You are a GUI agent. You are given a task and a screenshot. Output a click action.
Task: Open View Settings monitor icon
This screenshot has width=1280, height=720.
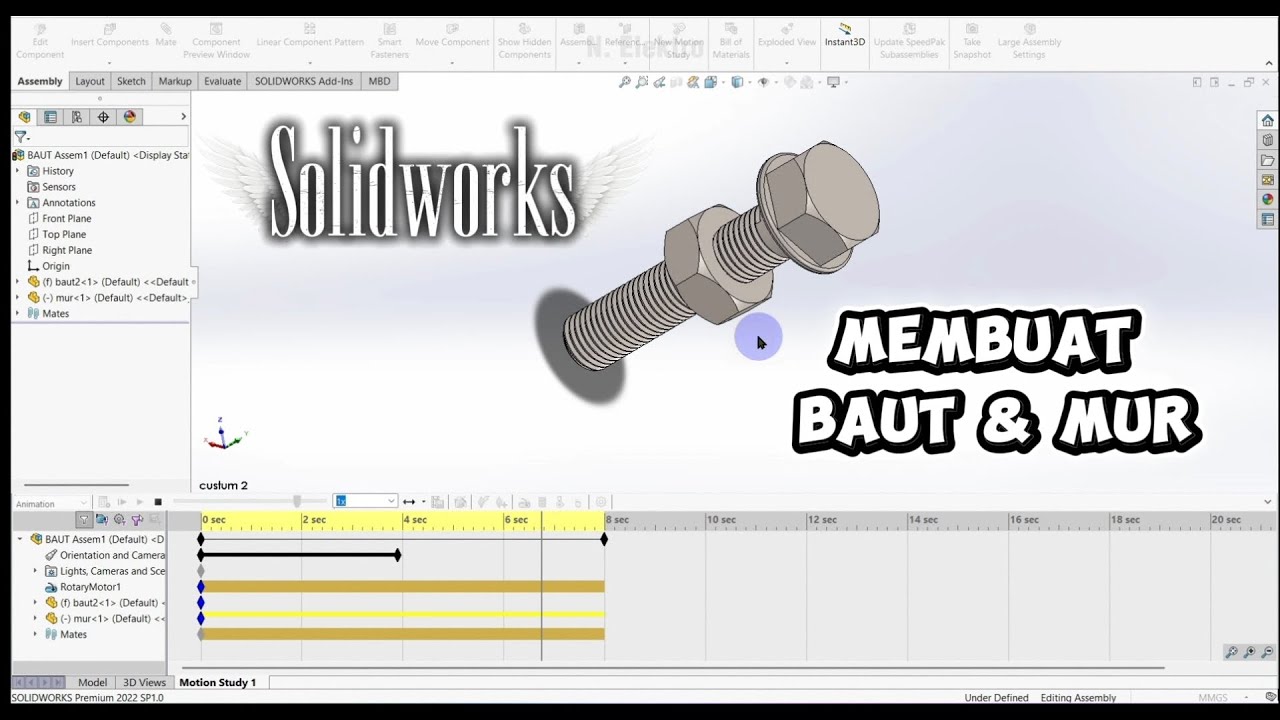tap(835, 82)
